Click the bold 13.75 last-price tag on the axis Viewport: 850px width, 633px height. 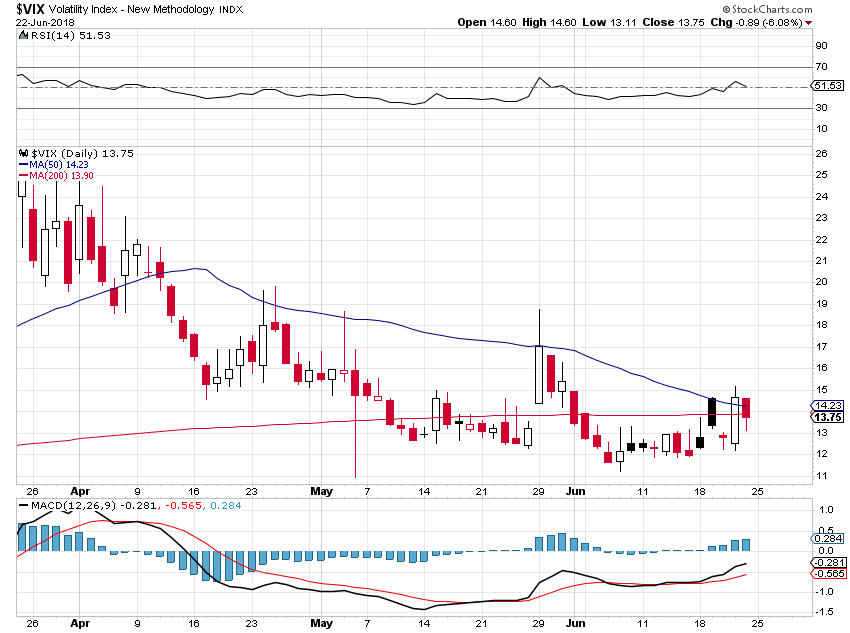(x=828, y=417)
